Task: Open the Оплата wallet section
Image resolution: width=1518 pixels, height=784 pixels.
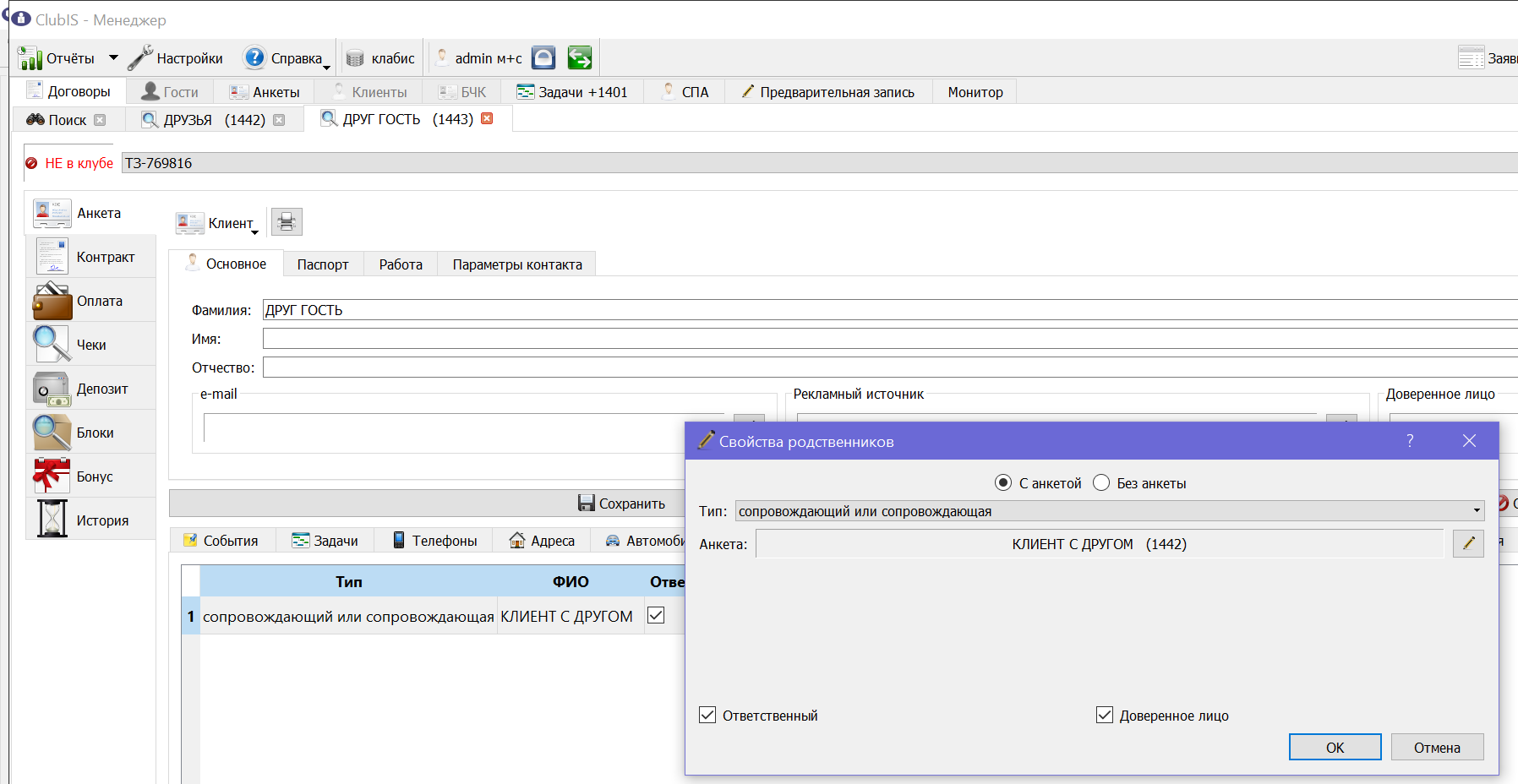Action: pos(91,301)
